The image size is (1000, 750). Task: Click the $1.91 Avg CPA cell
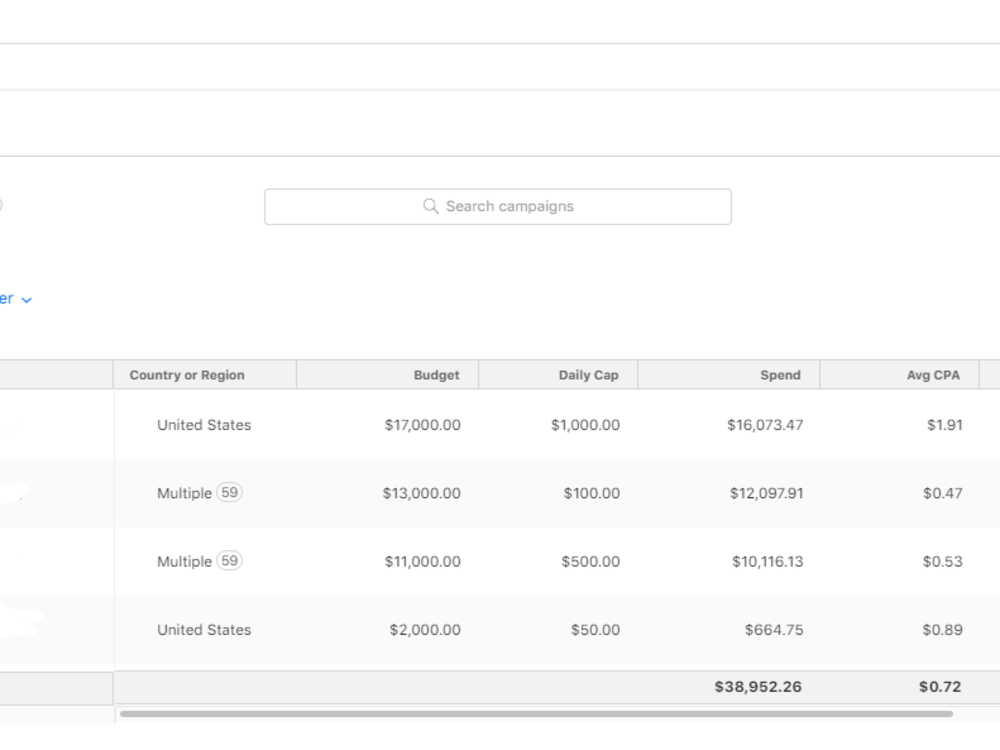(x=945, y=425)
